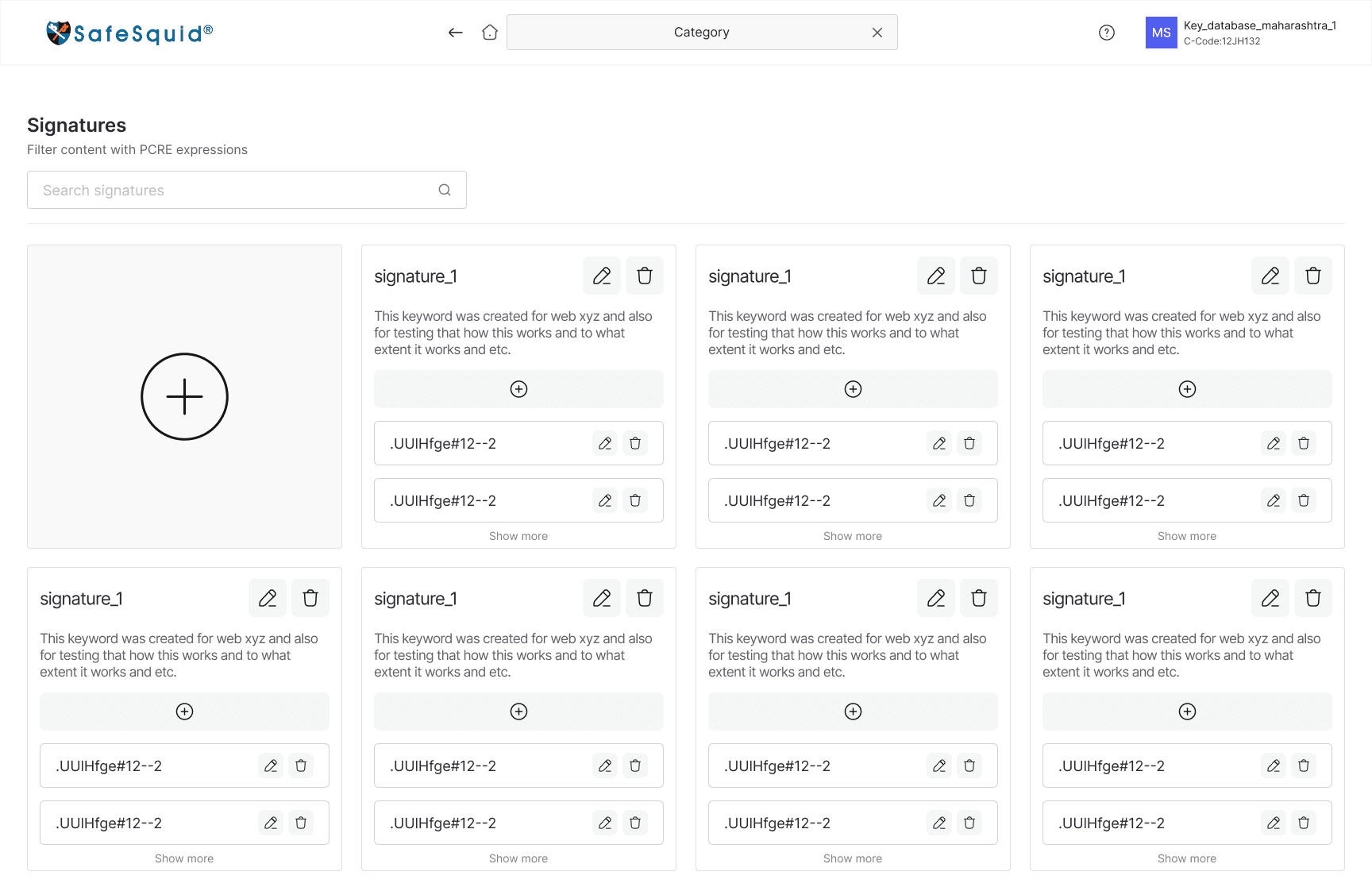Viewport: 1372px width, 887px height.
Task: Select 'Filter content with PCRE expressions' subtitle
Action: pos(137,149)
